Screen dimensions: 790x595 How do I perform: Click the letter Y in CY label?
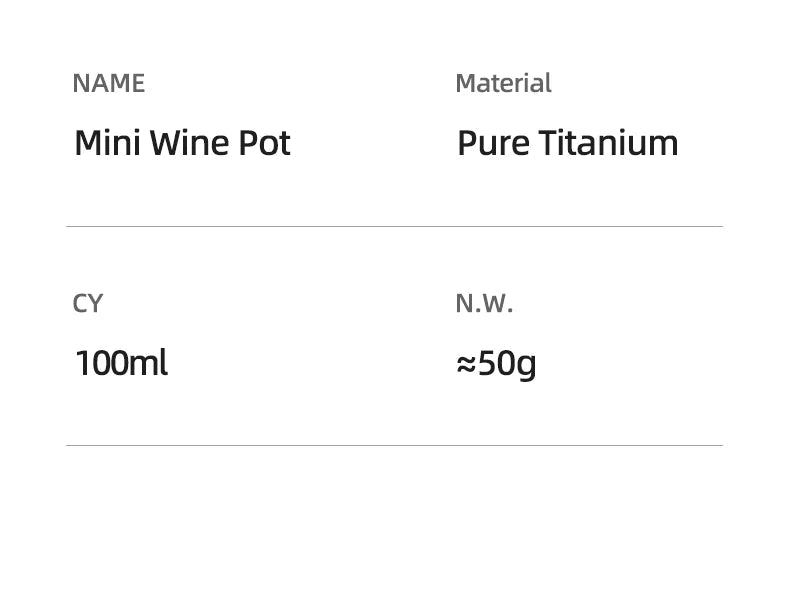tap(95, 303)
